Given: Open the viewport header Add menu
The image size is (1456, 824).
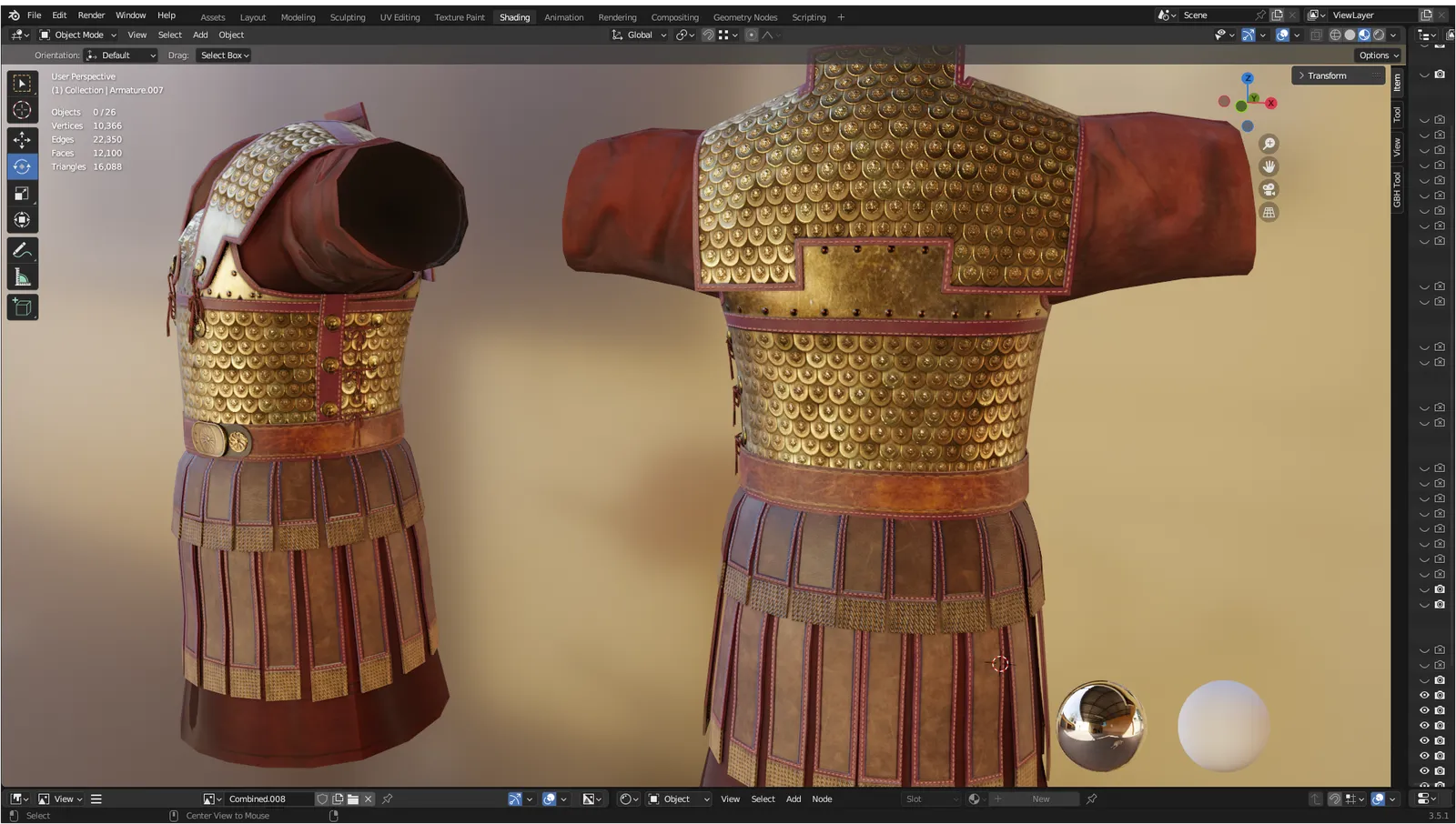Looking at the screenshot, I should pos(200,35).
